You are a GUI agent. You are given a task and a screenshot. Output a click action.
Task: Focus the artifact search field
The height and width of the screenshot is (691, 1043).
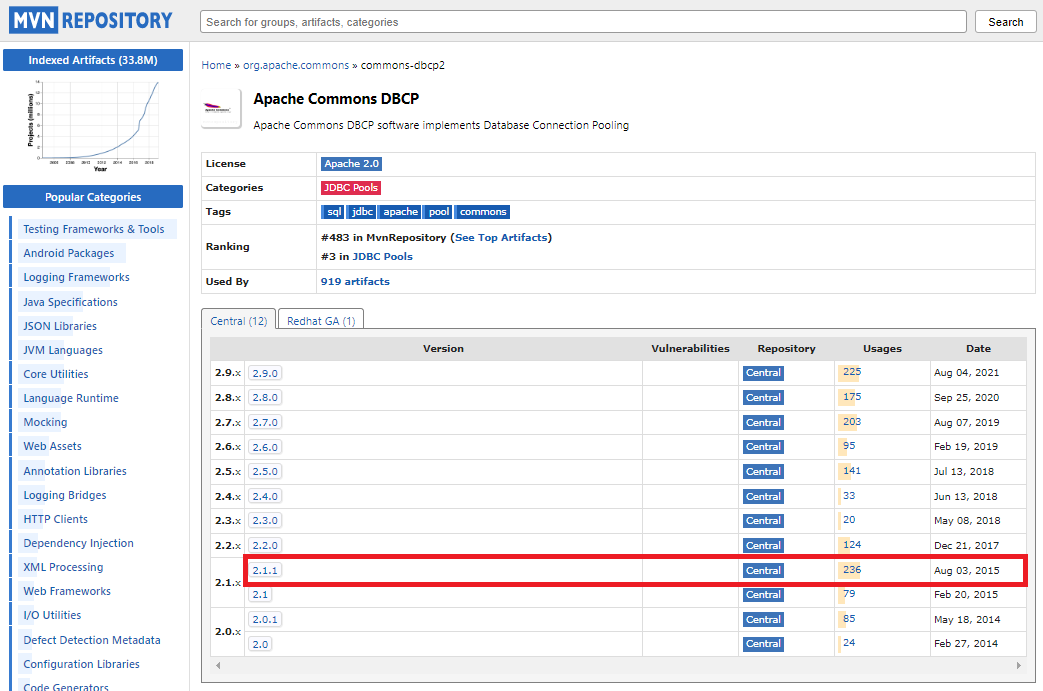(x=583, y=22)
